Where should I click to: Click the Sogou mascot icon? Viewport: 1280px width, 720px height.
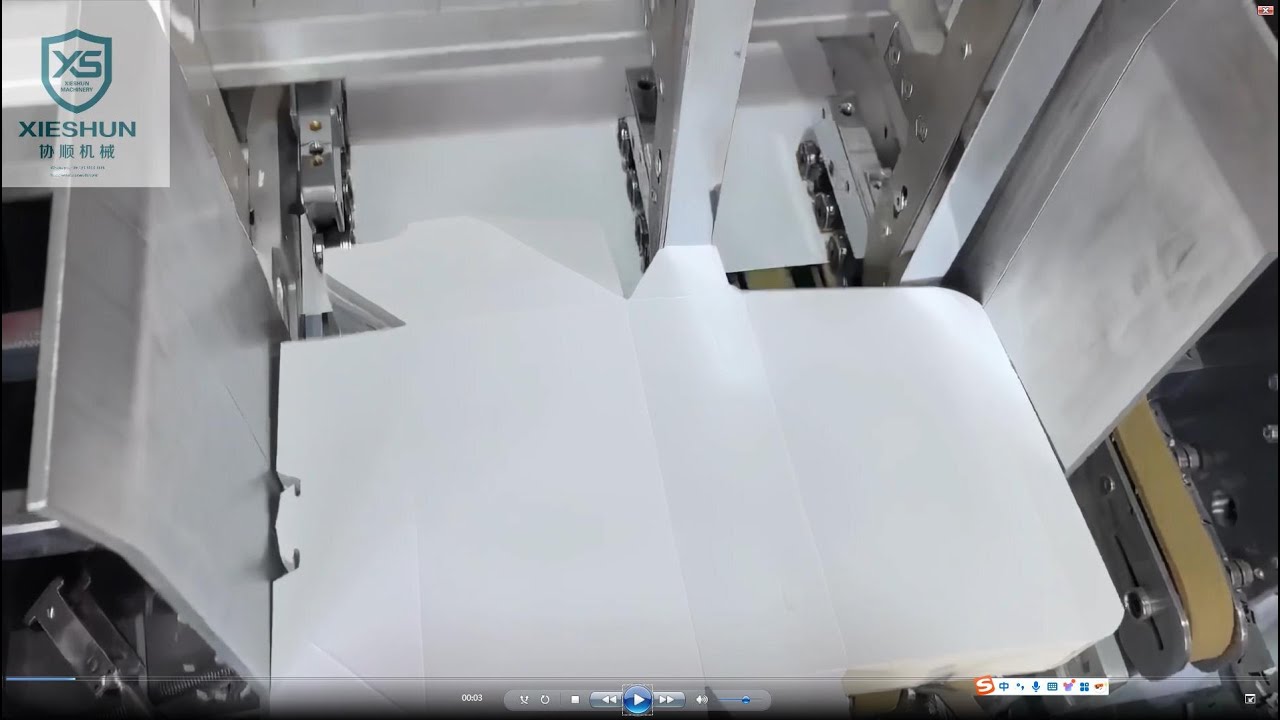pos(1099,686)
